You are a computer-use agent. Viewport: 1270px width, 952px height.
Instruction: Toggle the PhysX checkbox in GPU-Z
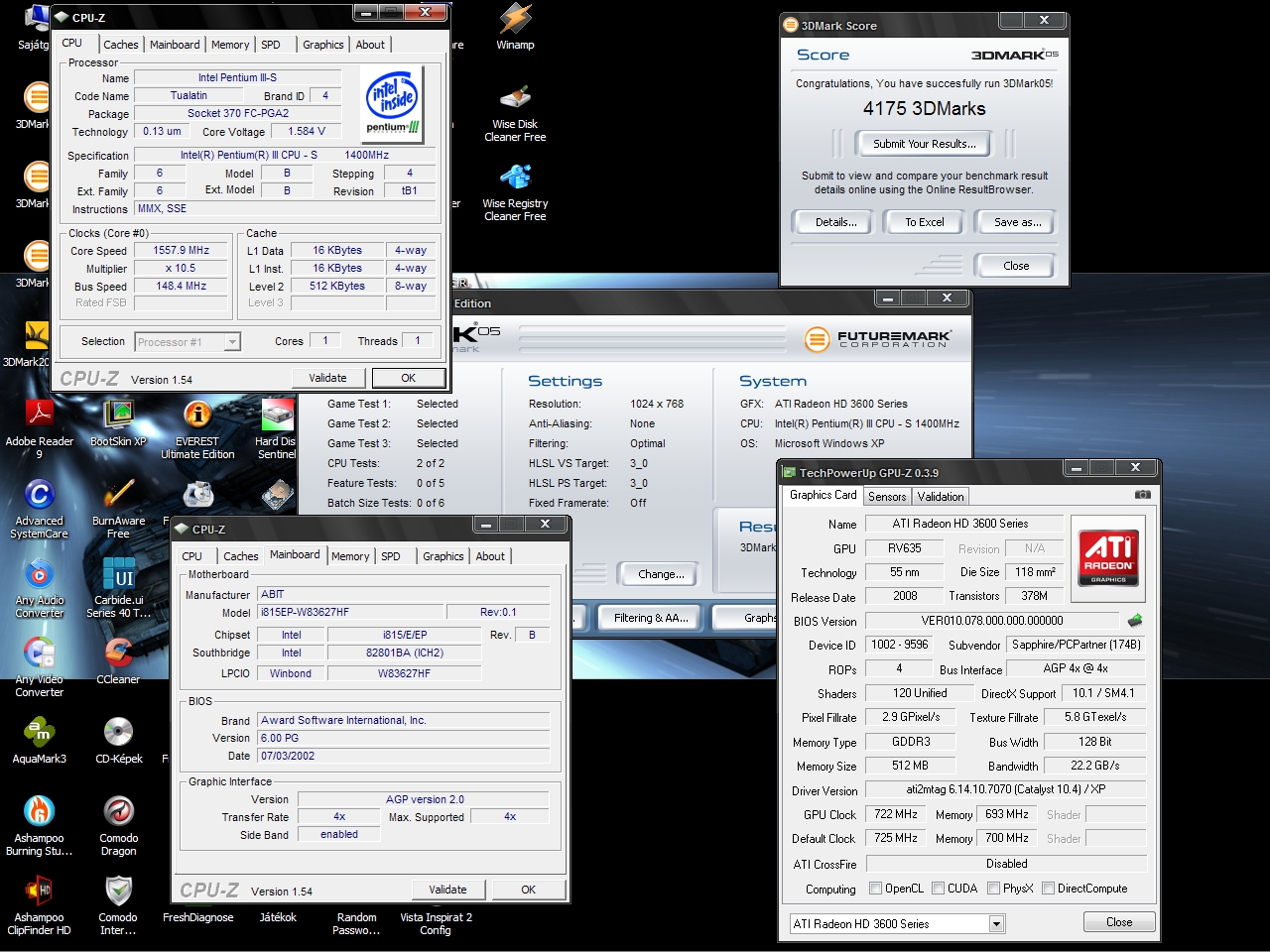click(x=994, y=889)
